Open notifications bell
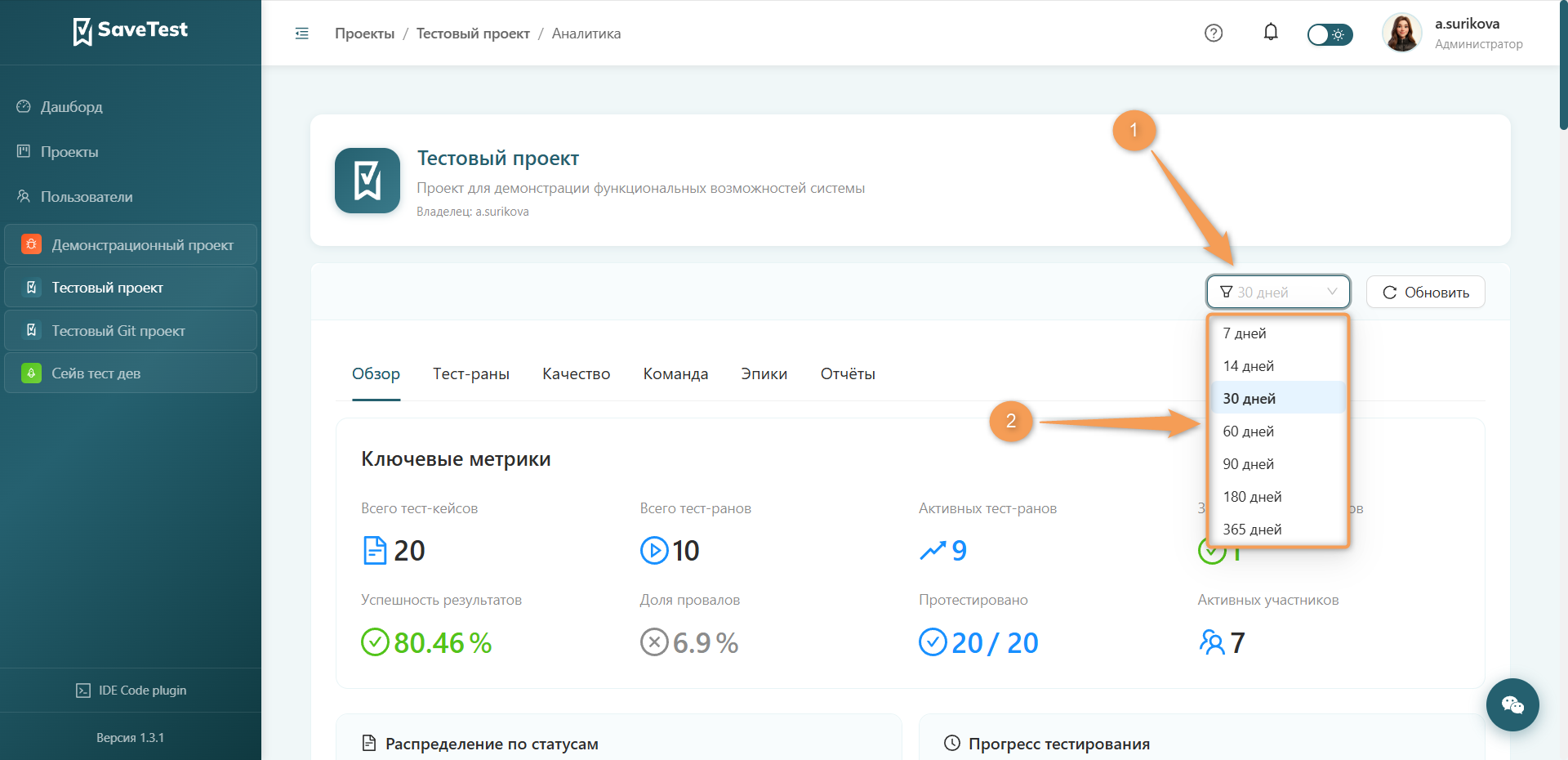Screen dimensions: 1568x760 [x=1271, y=33]
